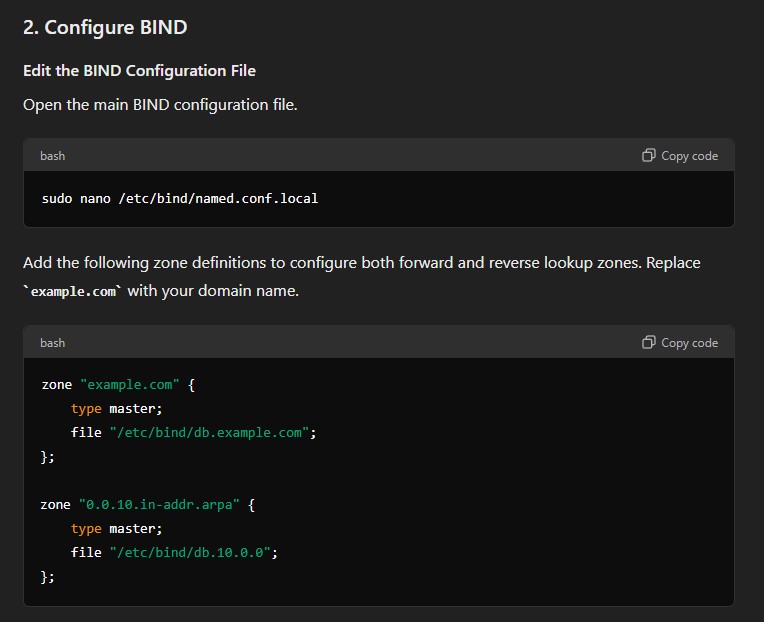Click the "Copy code" text for the sudo nano command
Viewport: 764px width, 622px height.
coord(689,156)
